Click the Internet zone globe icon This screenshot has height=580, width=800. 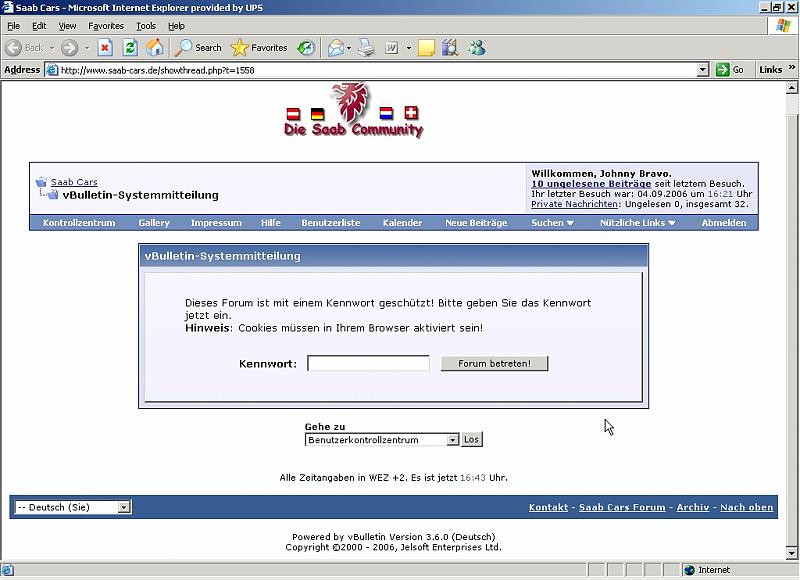pos(690,570)
